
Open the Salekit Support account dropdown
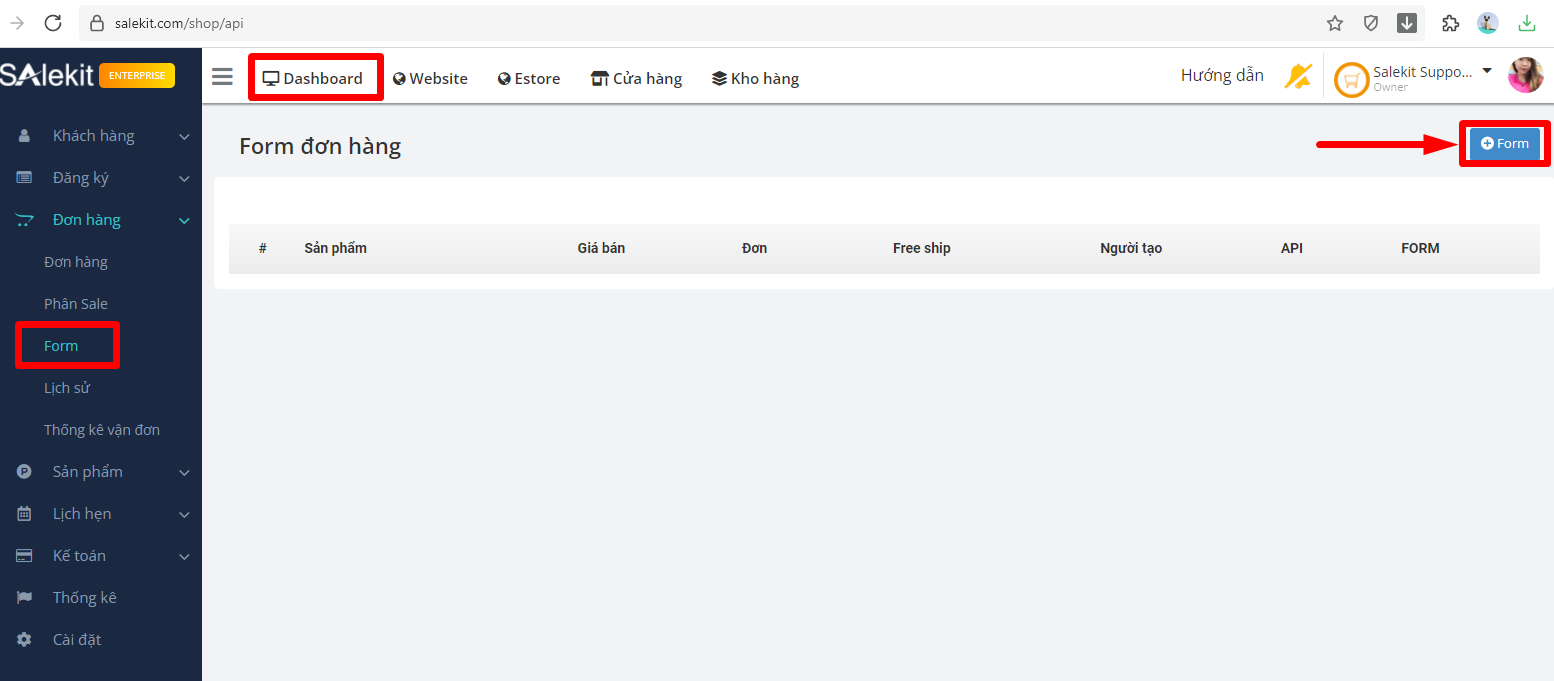pyautogui.click(x=1433, y=78)
